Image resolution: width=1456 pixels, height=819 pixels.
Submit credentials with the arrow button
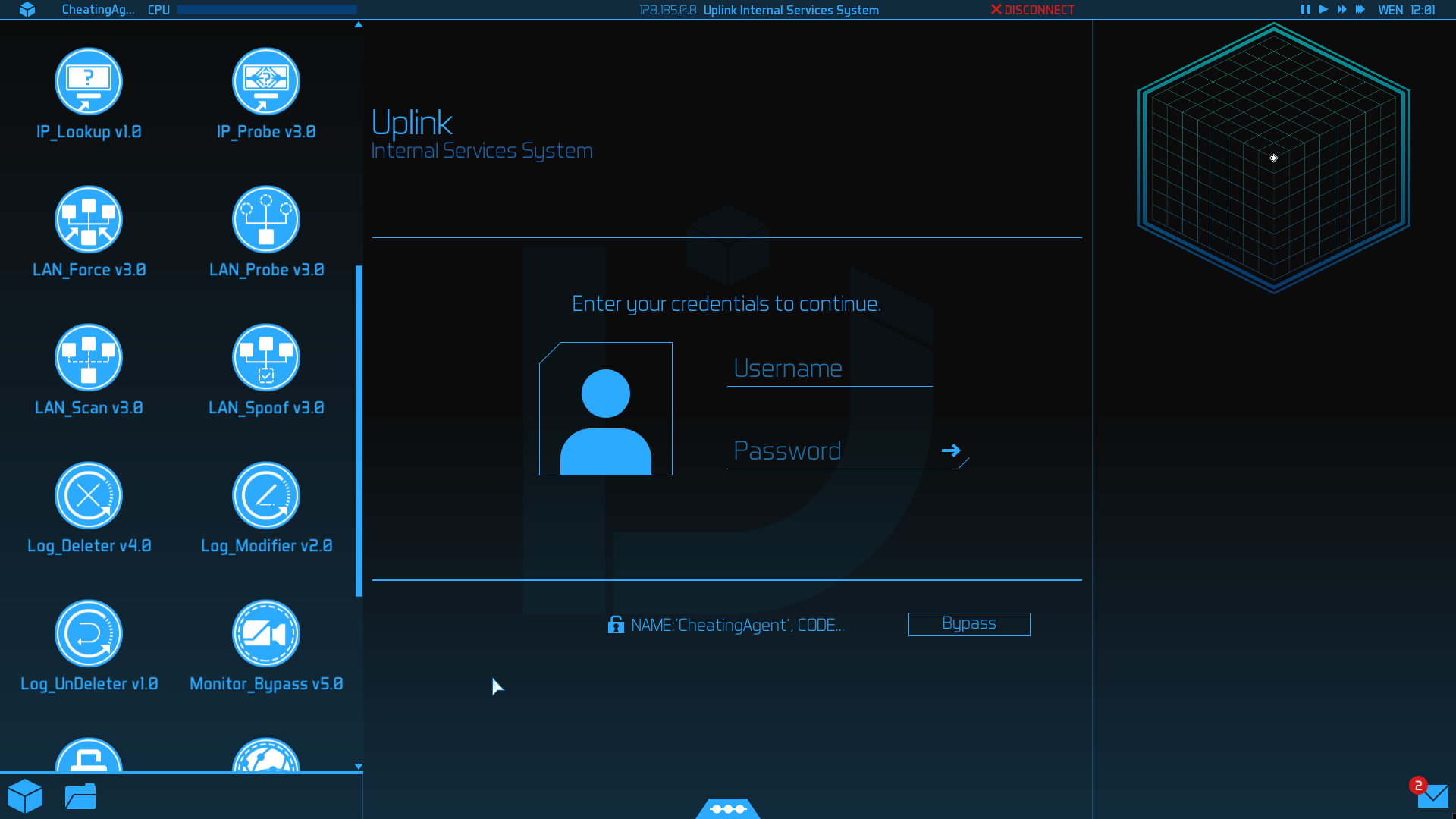pos(951,450)
